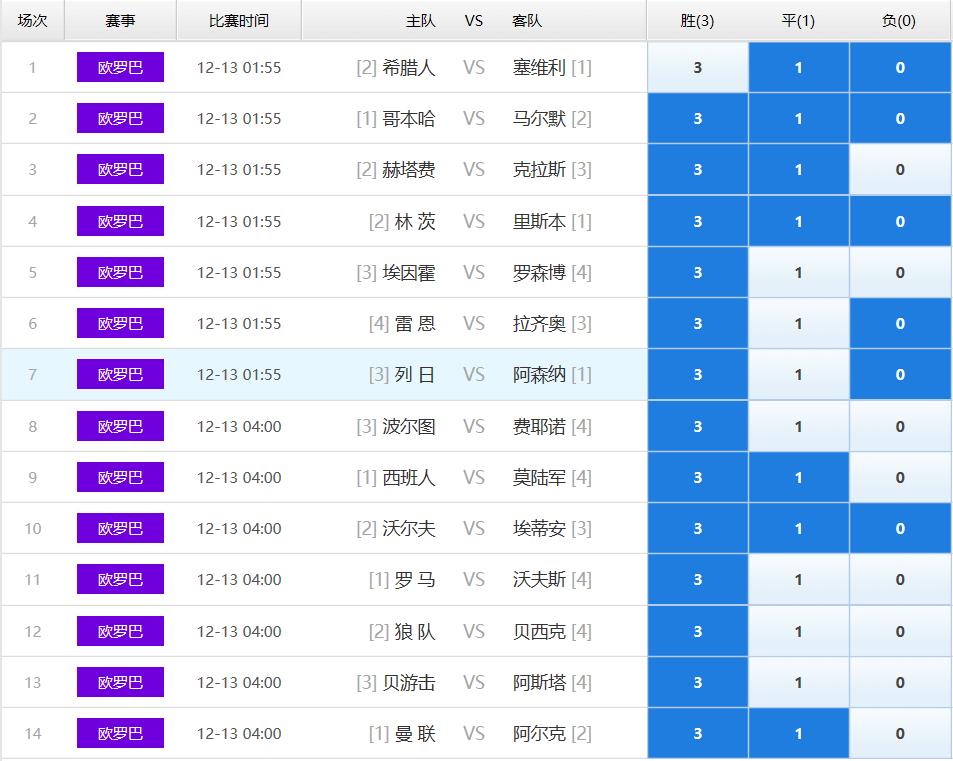Image resolution: width=953 pixels, height=761 pixels.
Task: Click match 6 time 12-13 01:55
Action: [x=239, y=323]
